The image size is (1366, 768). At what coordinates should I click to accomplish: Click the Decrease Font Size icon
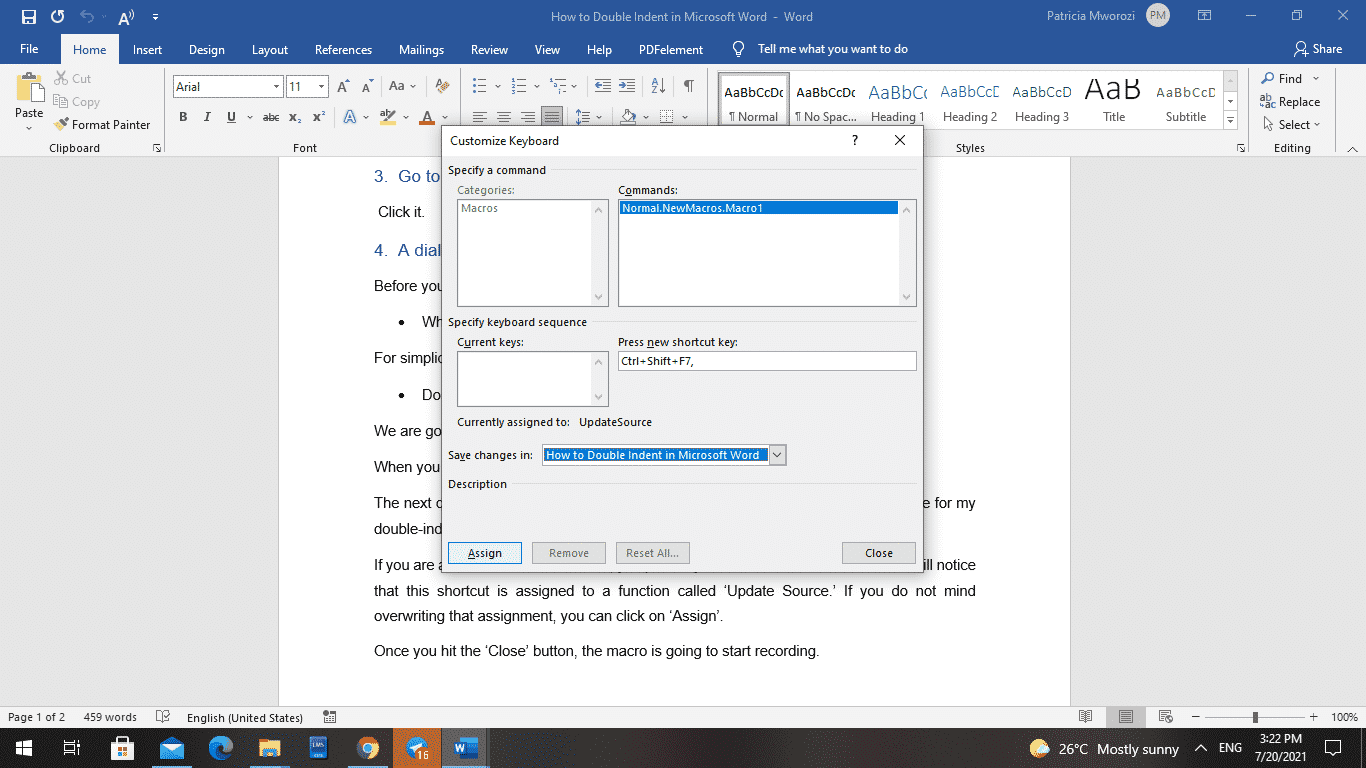pos(367,87)
